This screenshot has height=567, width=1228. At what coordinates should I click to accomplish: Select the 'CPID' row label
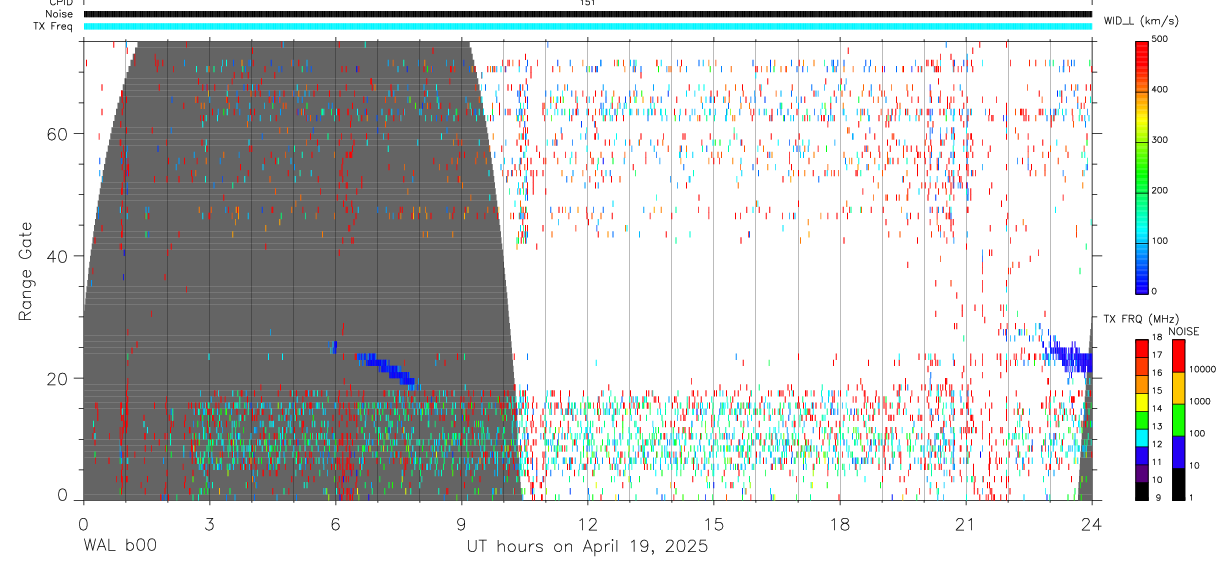[x=60, y=3]
